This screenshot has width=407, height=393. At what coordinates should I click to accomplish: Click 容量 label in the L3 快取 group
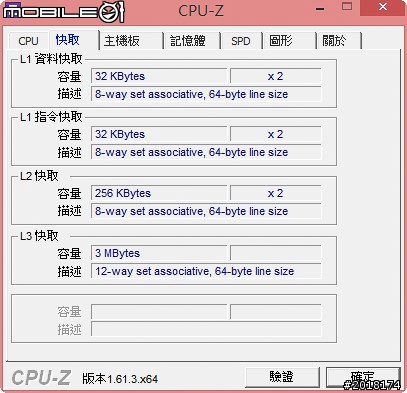click(69, 254)
